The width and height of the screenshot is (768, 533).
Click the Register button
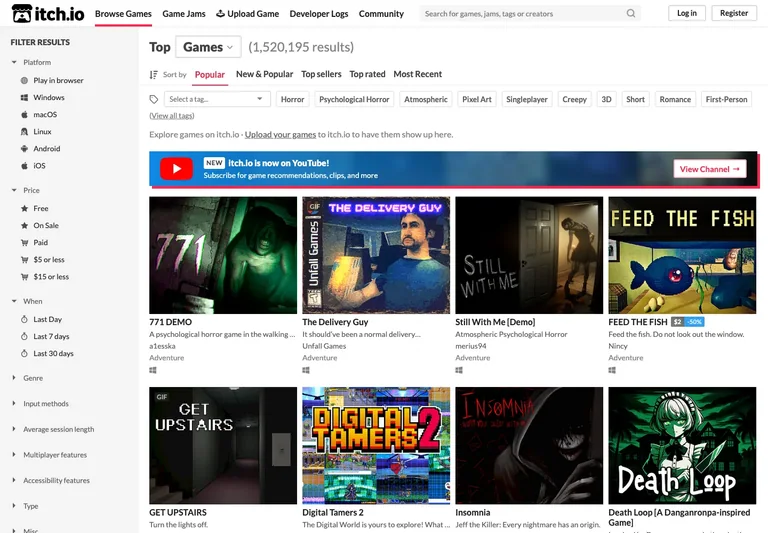[x=734, y=13]
